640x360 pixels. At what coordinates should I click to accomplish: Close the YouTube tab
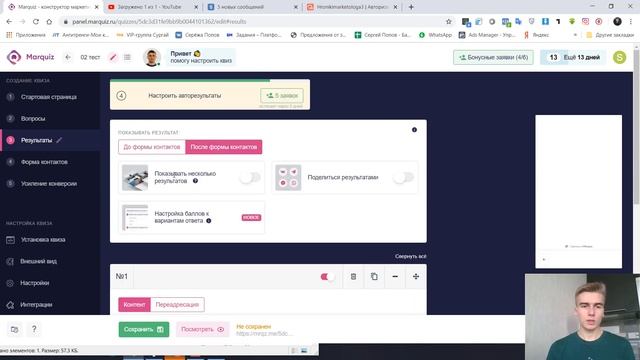[196, 7]
